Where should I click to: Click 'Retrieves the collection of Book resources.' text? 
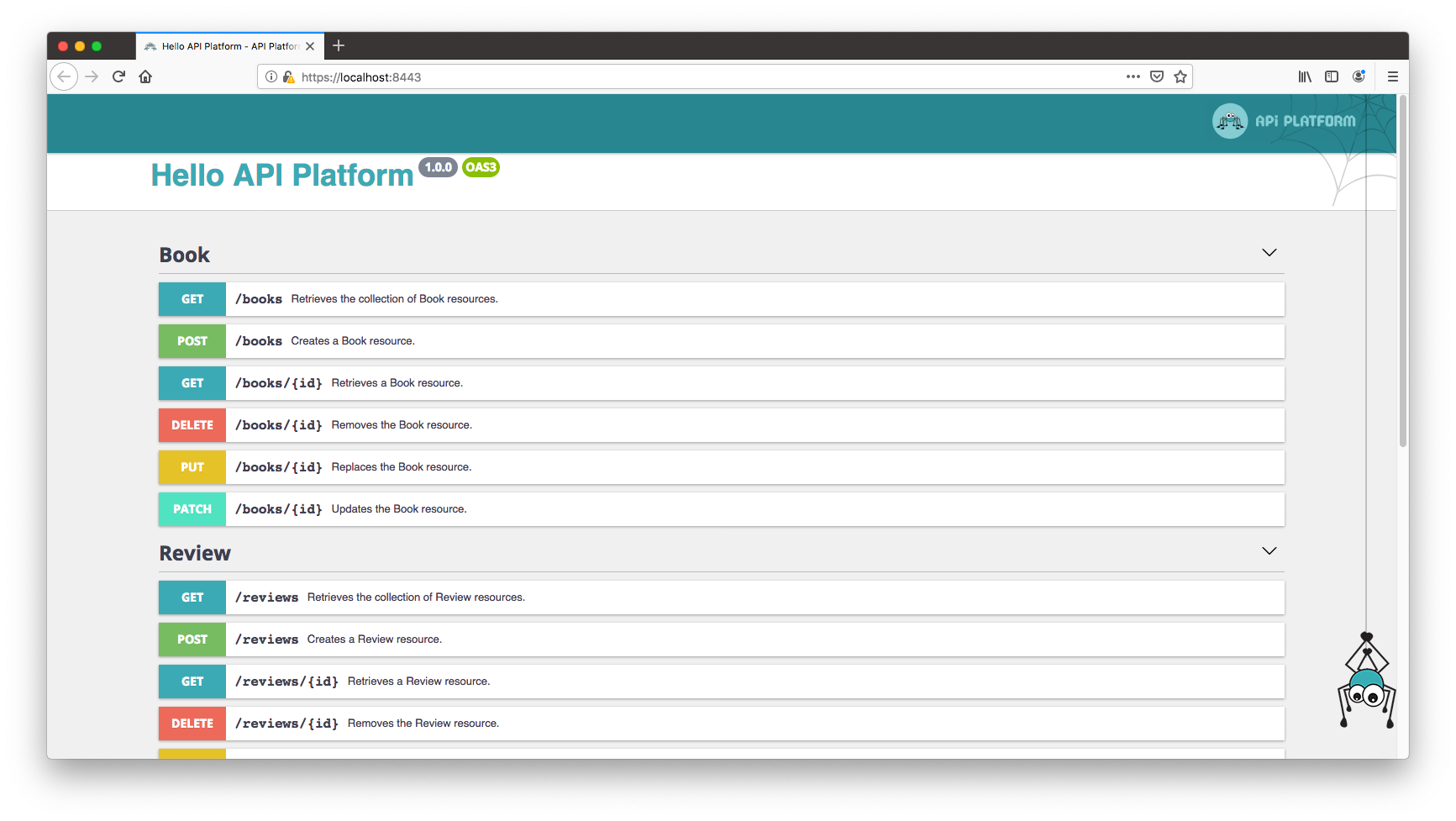[x=394, y=299]
